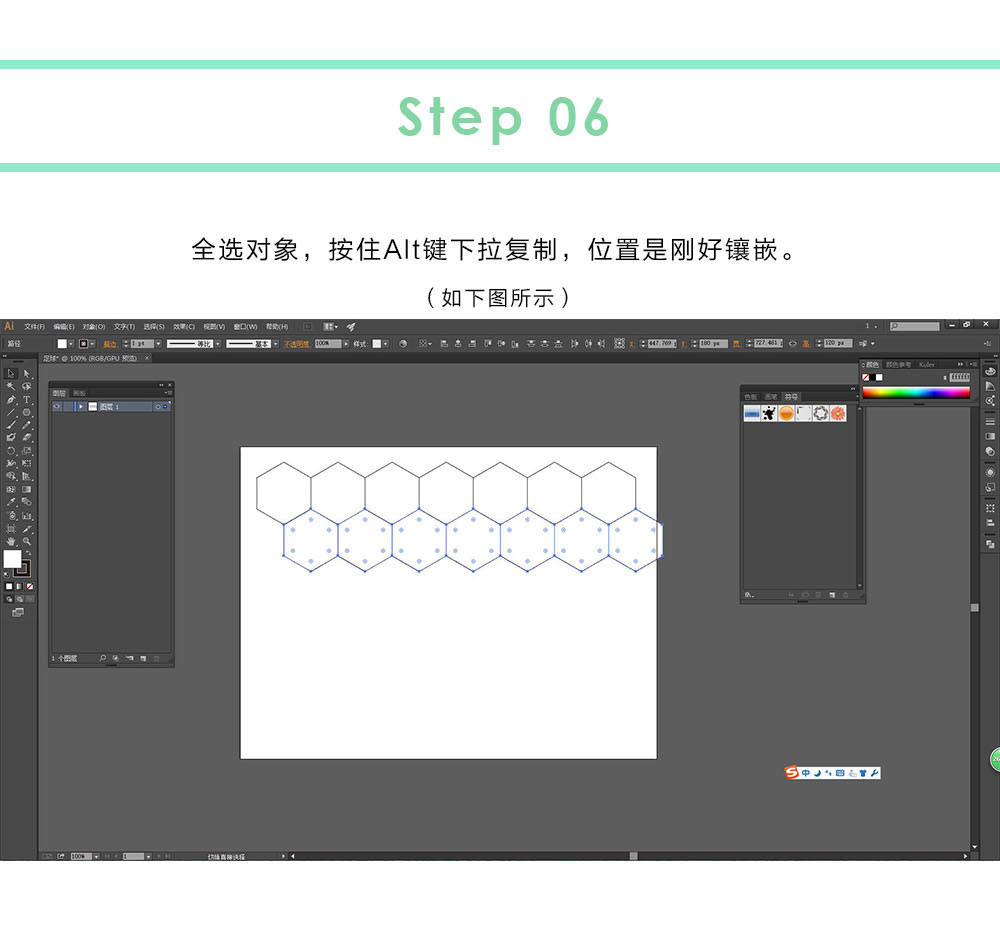Image resolution: width=1000 pixels, height=932 pixels.
Task: Activate the Rotate tool
Action: [11, 451]
